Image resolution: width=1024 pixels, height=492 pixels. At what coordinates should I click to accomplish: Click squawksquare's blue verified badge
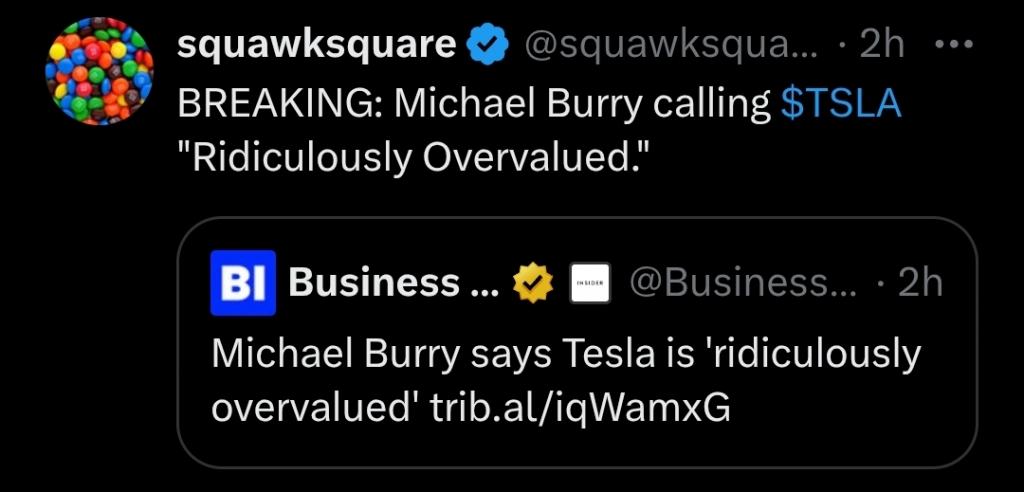485,46
